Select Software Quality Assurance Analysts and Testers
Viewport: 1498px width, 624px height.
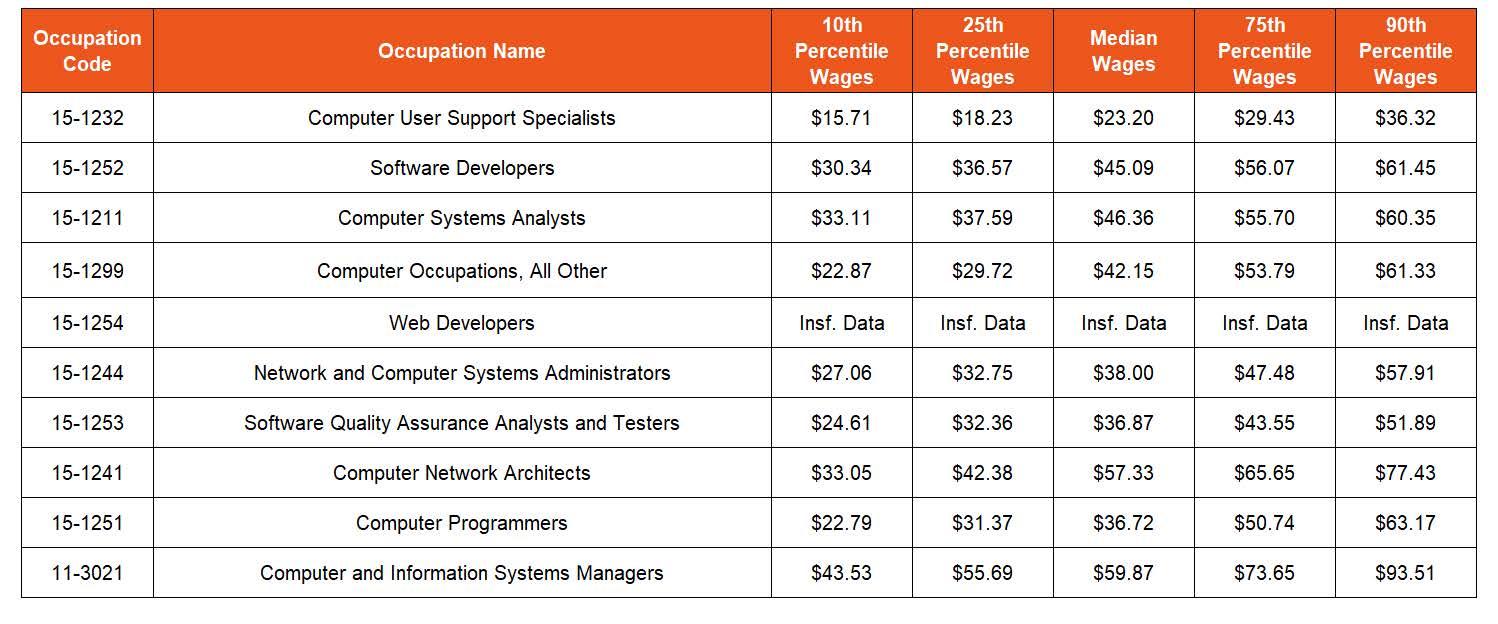pos(462,423)
